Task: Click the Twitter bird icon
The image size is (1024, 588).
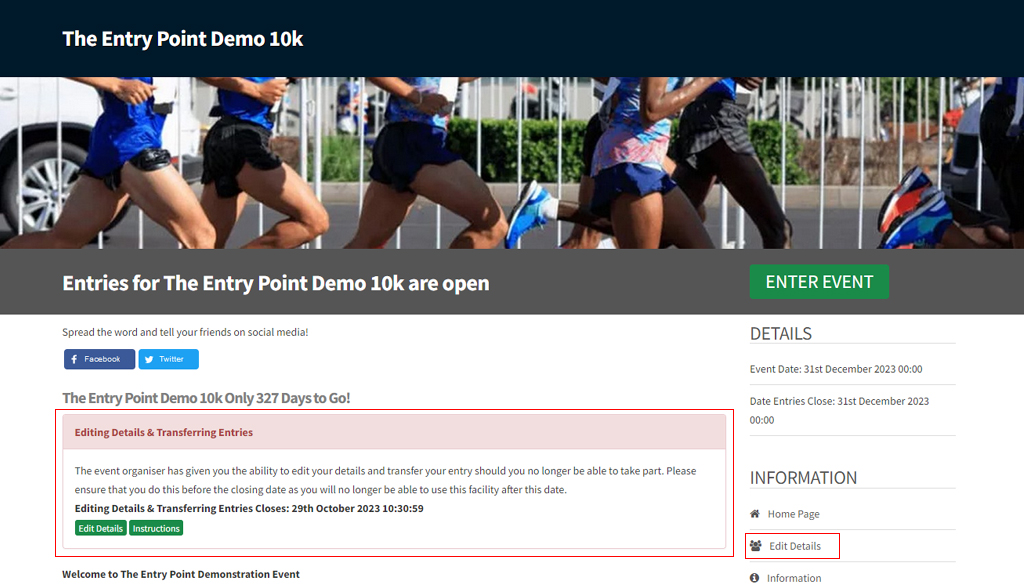Action: point(151,359)
